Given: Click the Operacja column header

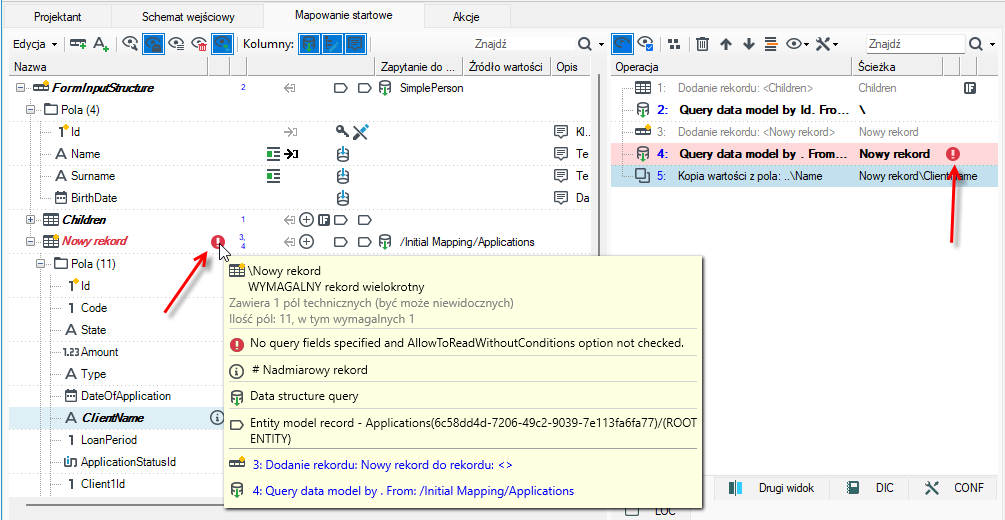Looking at the screenshot, I should 731,67.
